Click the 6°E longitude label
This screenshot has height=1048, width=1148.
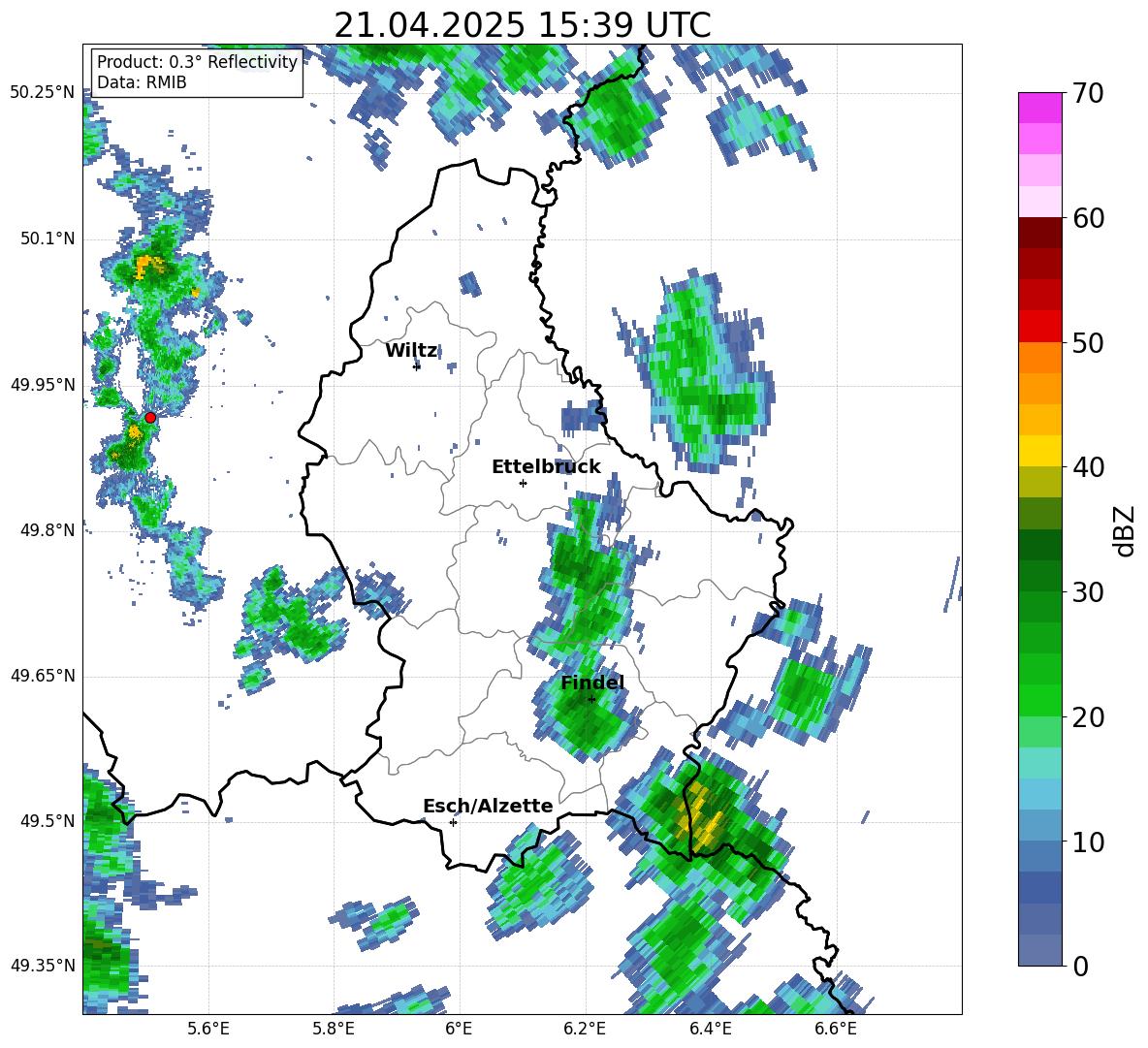459,1029
